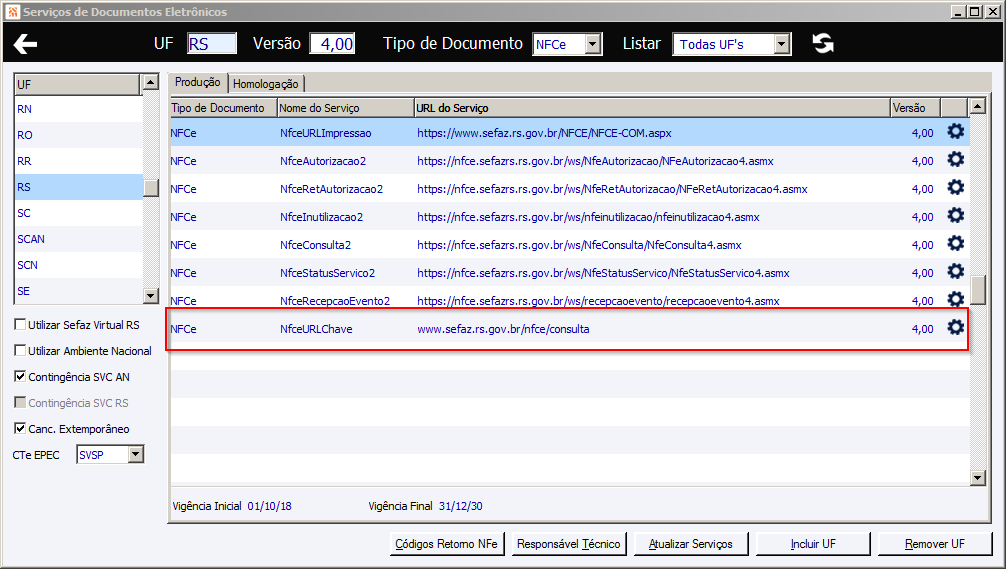
Task: Open settings gear for NfceURLChave row
Action: click(955, 327)
